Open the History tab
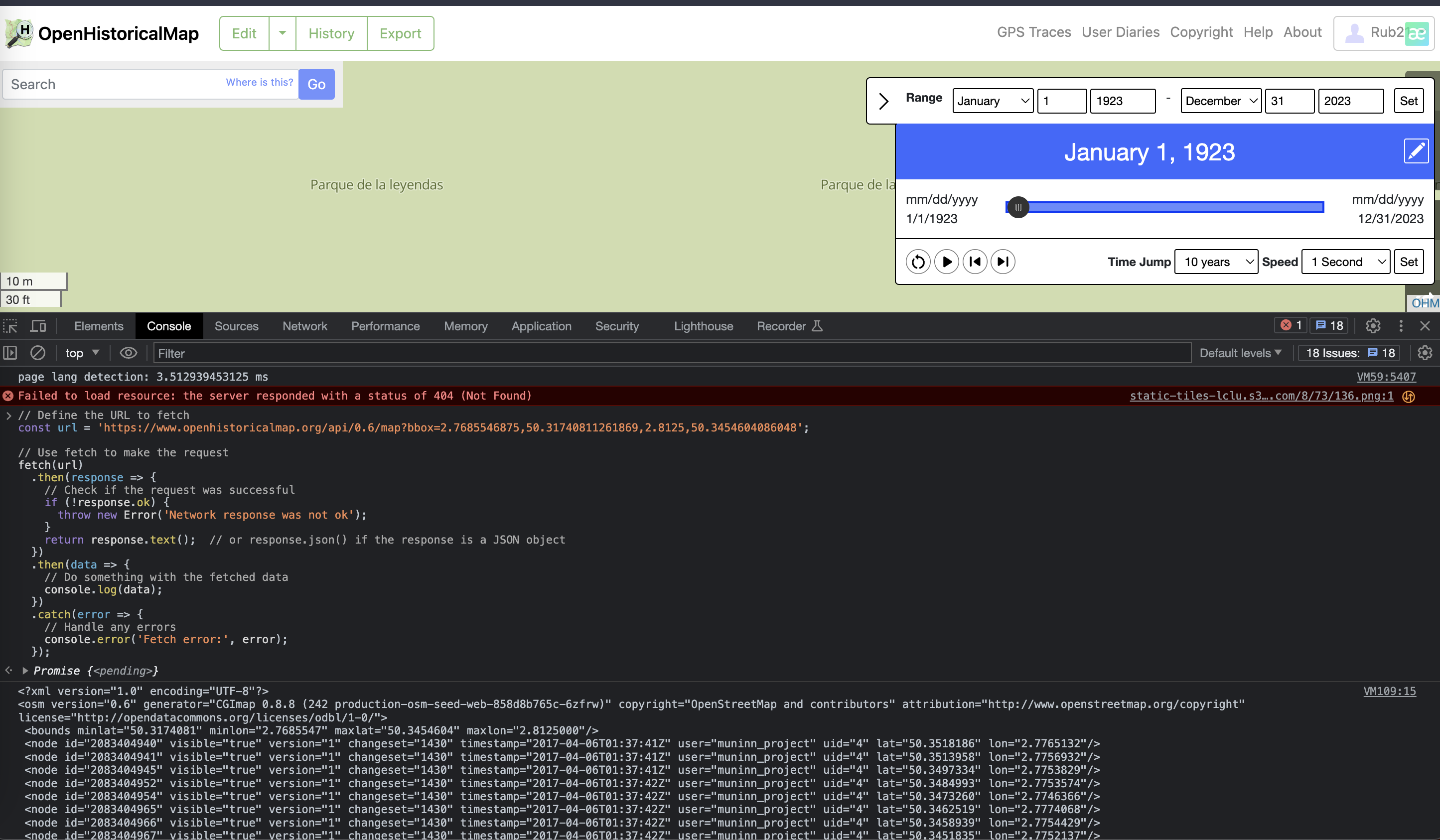The width and height of the screenshot is (1440, 840). tap(331, 33)
